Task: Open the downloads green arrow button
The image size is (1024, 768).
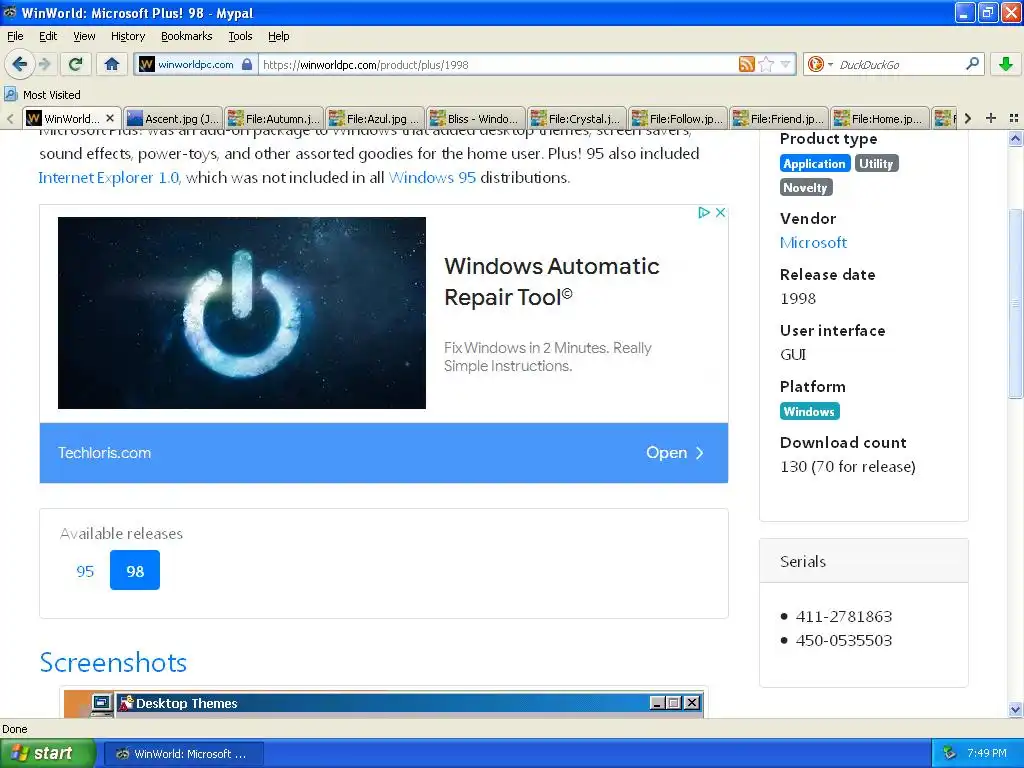Action: click(x=1006, y=64)
